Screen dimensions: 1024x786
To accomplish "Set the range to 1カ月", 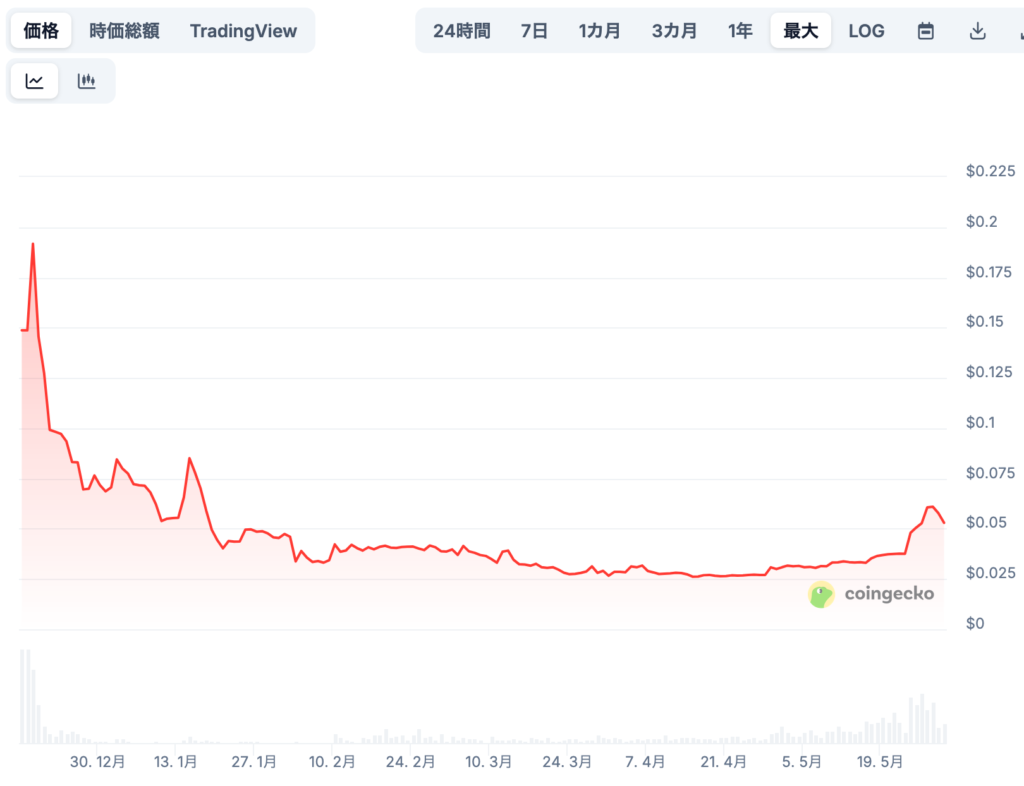I will 599,31.
